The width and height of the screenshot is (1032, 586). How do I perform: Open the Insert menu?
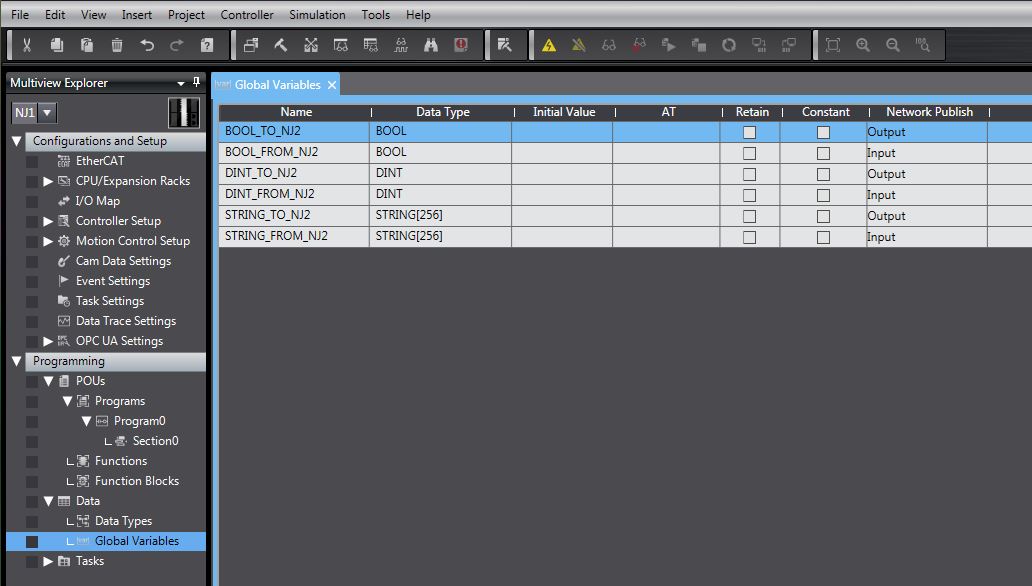tap(136, 14)
